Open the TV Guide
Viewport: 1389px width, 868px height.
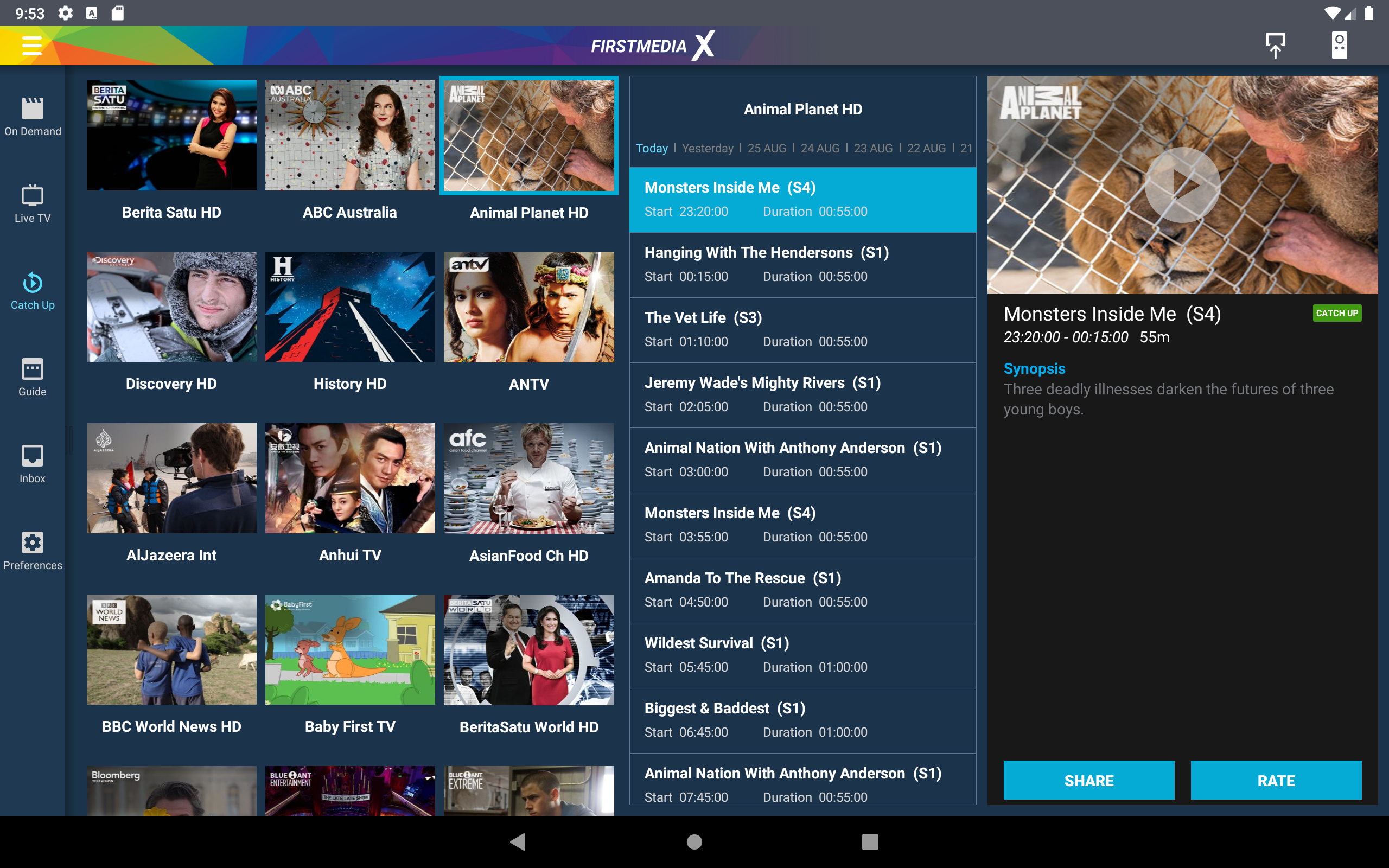point(33,377)
